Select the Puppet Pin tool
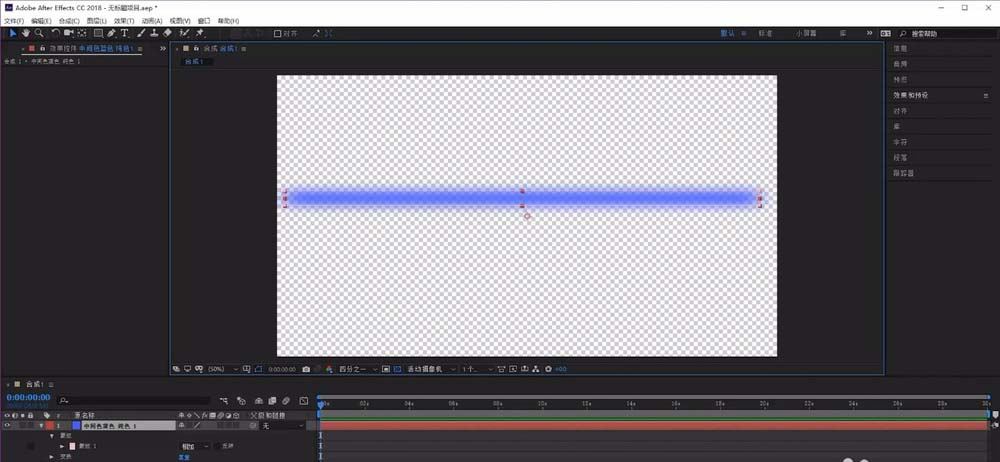1000x462 pixels. [200, 33]
